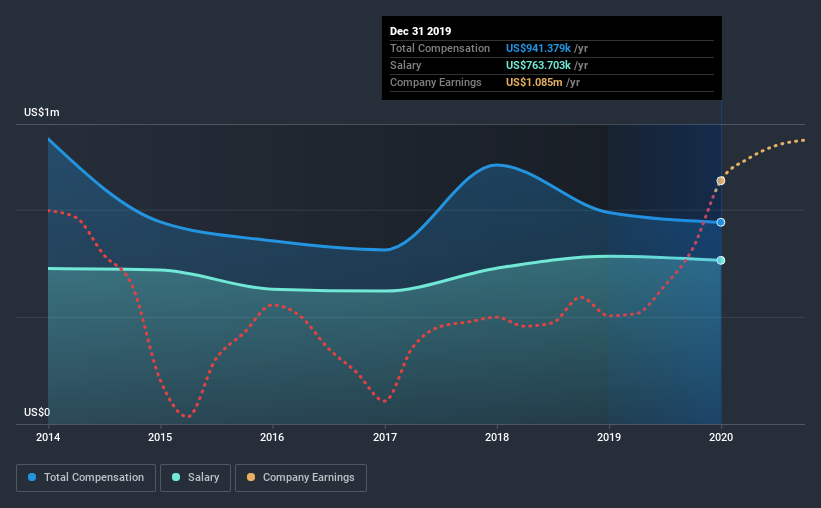Click the 2020 x-axis label

pos(721,437)
